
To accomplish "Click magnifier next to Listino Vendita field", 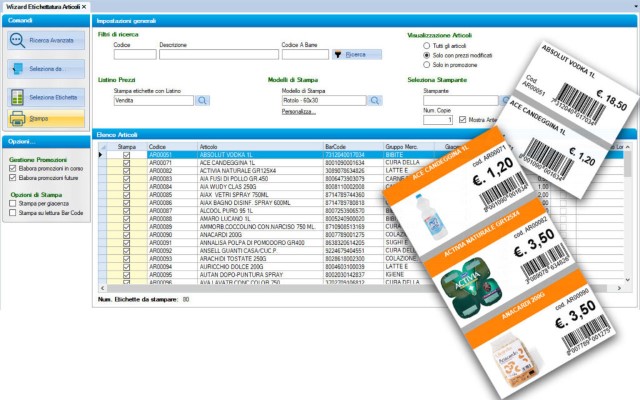I will click(x=202, y=100).
